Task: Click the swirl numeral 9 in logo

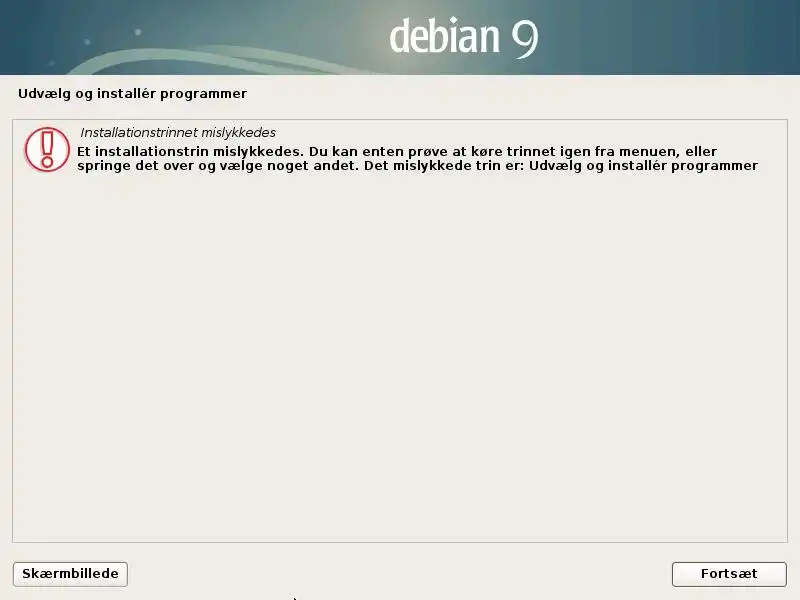Action: click(525, 40)
